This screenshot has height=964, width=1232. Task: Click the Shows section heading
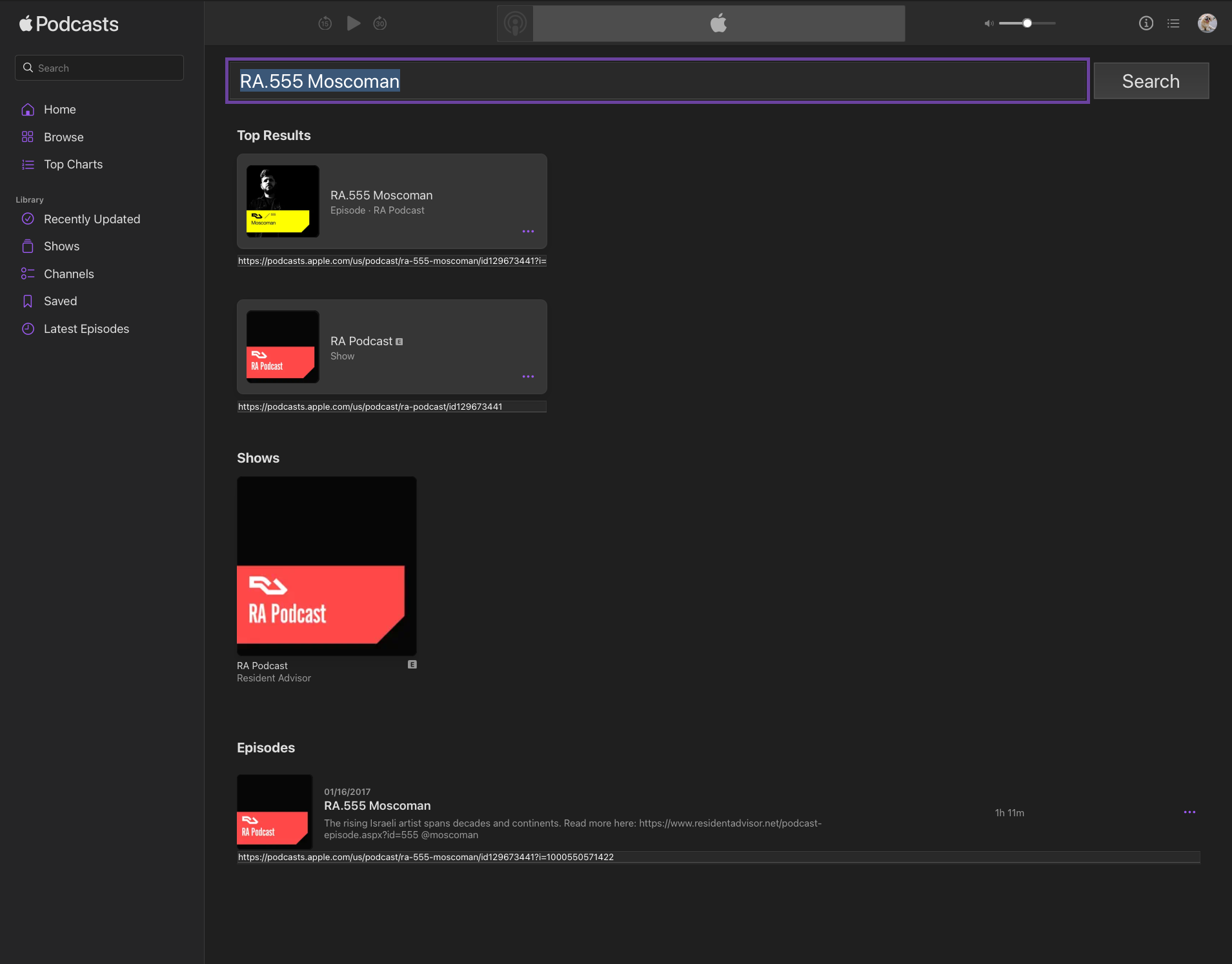(258, 458)
